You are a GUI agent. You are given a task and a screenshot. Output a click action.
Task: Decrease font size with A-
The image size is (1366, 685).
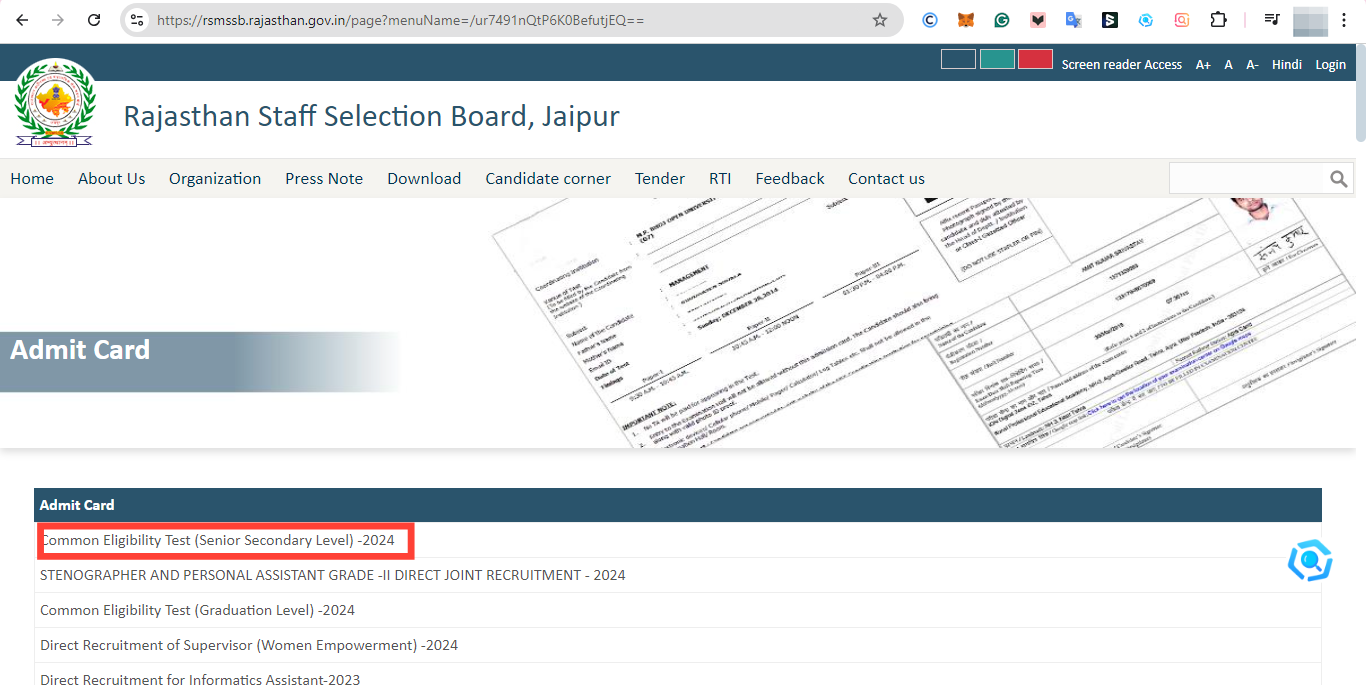coord(1252,64)
